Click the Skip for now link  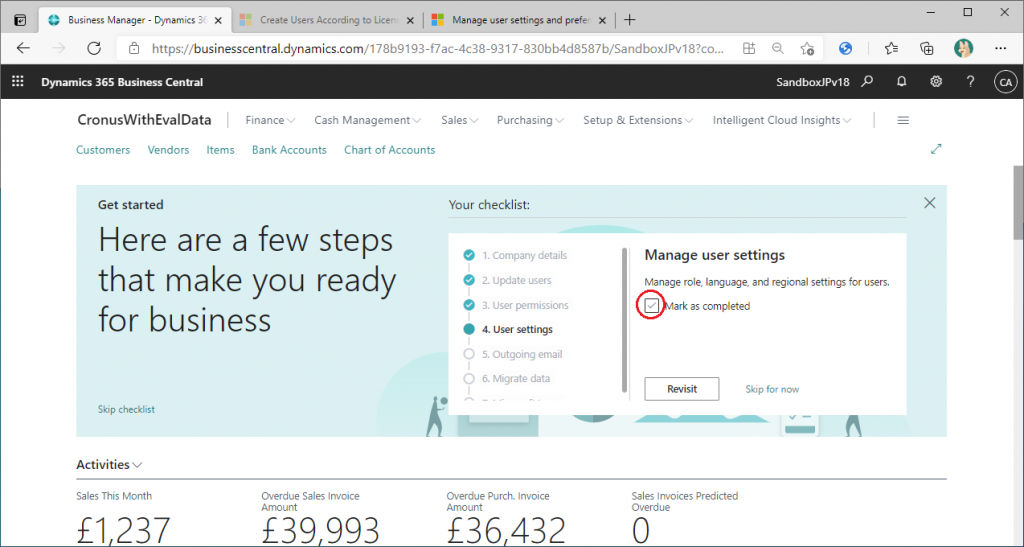click(x=772, y=389)
